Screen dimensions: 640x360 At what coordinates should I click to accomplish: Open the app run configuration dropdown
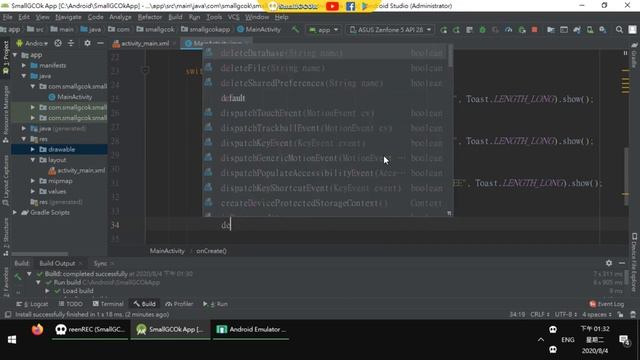pyautogui.click(x=324, y=30)
